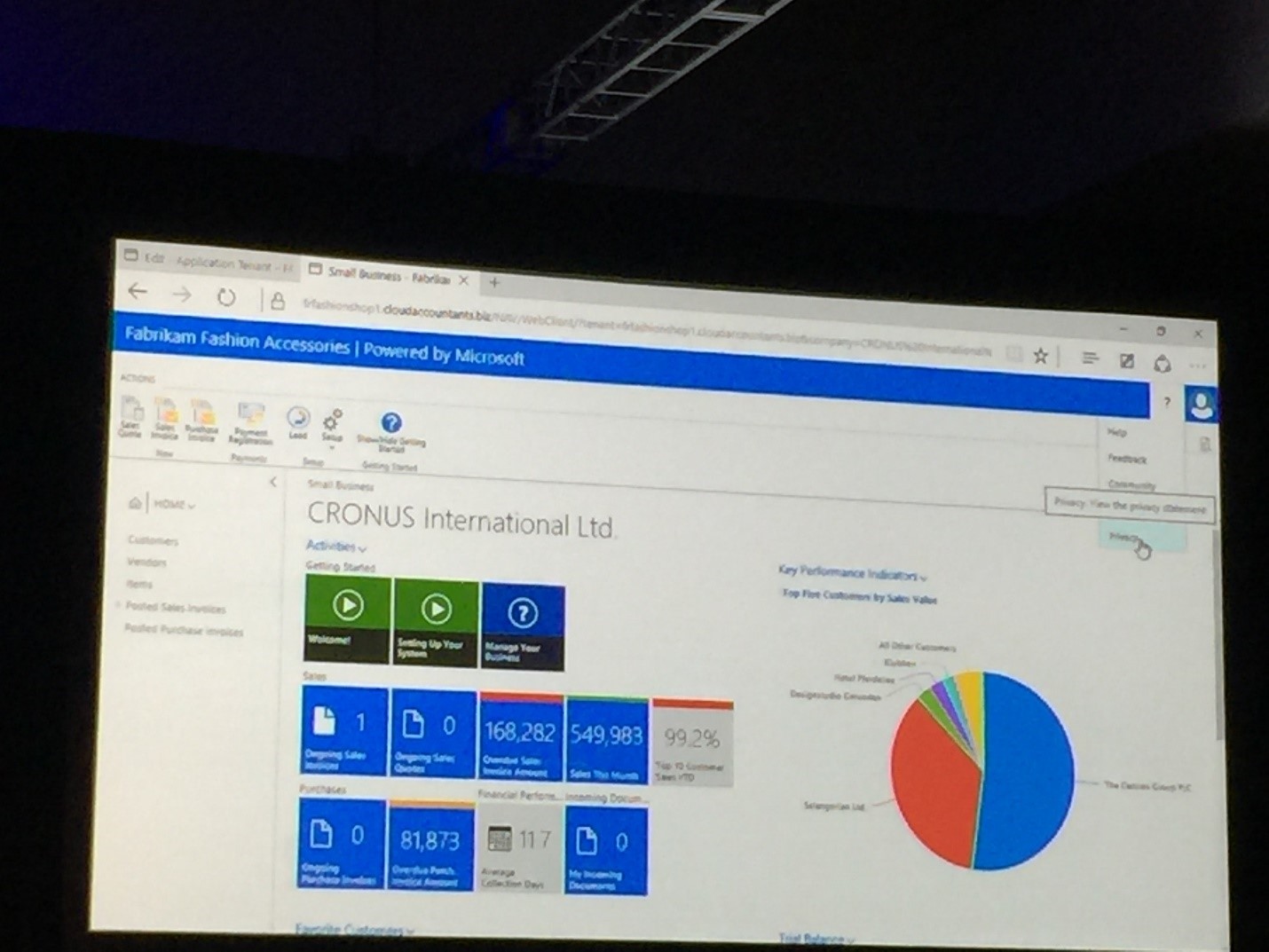Add page to favorites with star icon
1269x952 pixels.
coord(1040,356)
